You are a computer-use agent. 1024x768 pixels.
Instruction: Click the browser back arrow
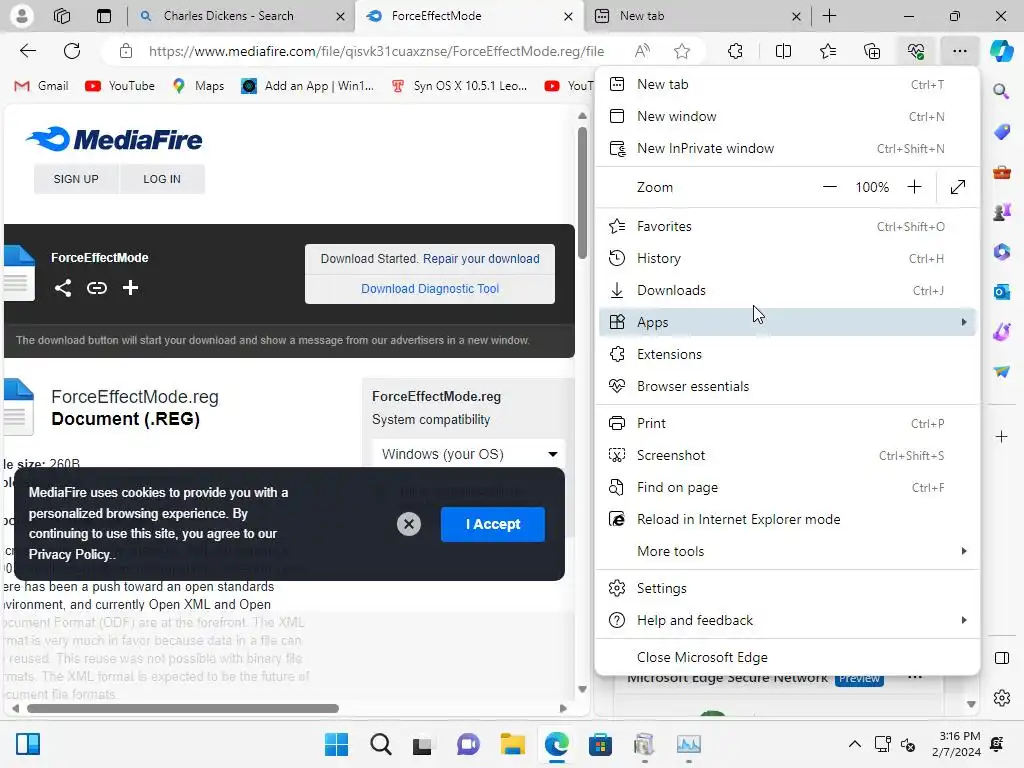pyautogui.click(x=27, y=51)
